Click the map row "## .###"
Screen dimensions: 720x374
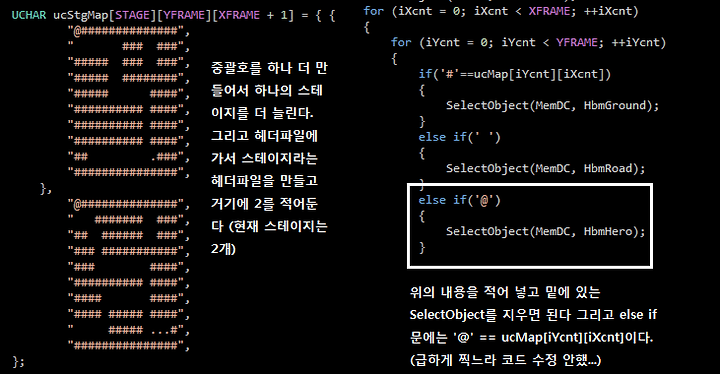(x=129, y=157)
